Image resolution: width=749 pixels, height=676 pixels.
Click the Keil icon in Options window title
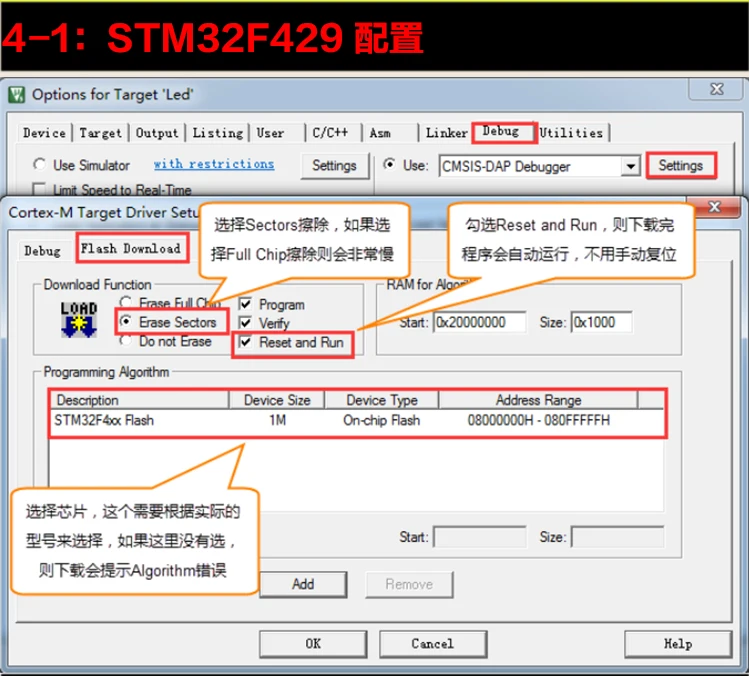pyautogui.click(x=17, y=95)
